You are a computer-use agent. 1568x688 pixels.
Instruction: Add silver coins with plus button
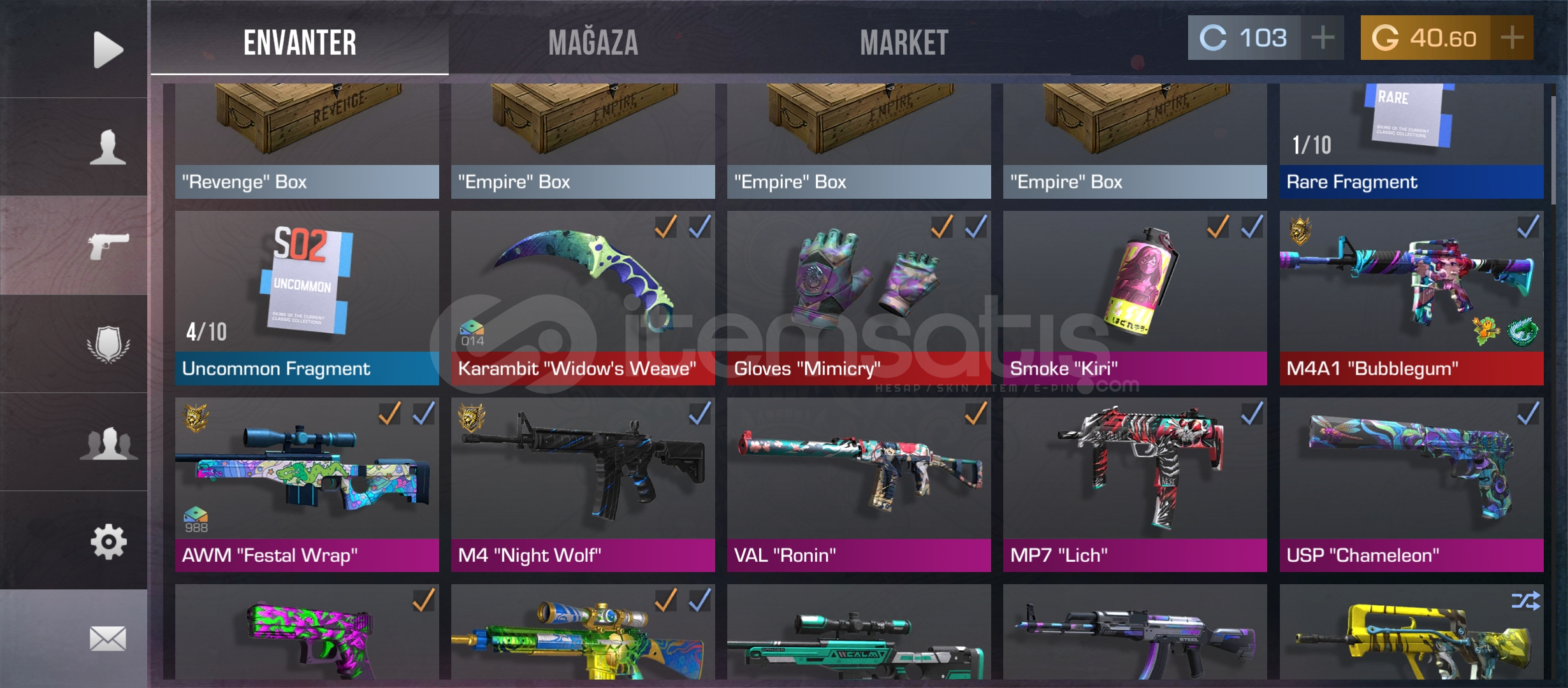click(1323, 38)
